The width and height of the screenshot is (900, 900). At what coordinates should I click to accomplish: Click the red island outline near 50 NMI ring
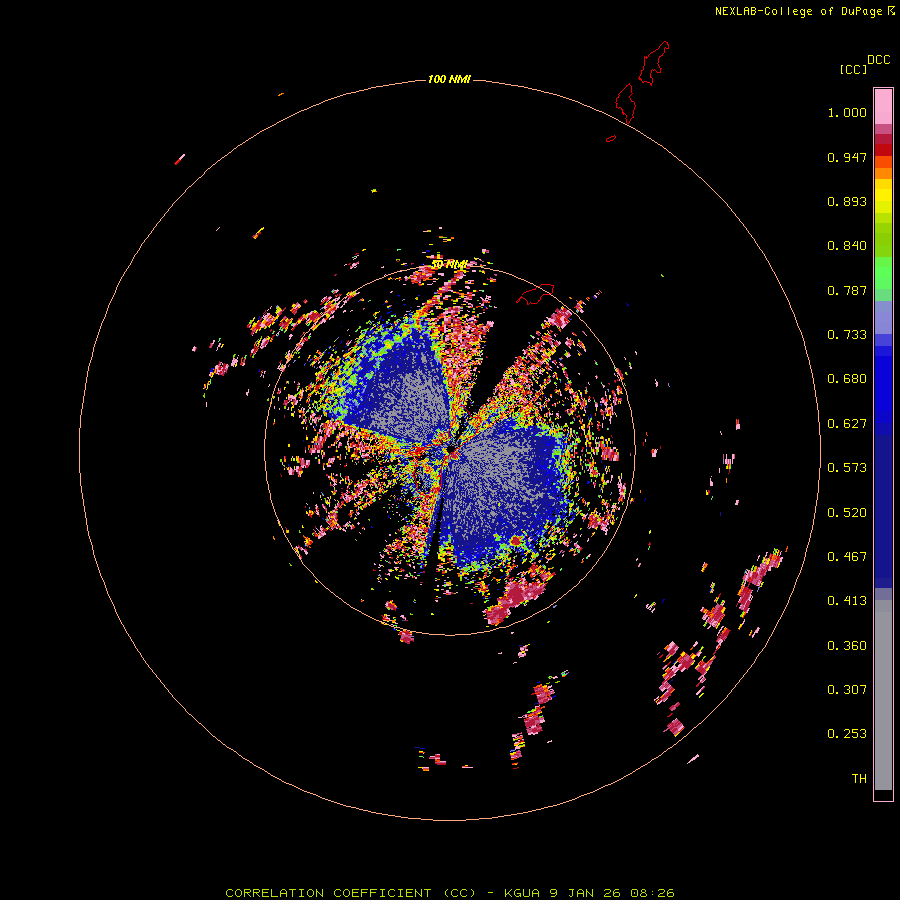535,294
